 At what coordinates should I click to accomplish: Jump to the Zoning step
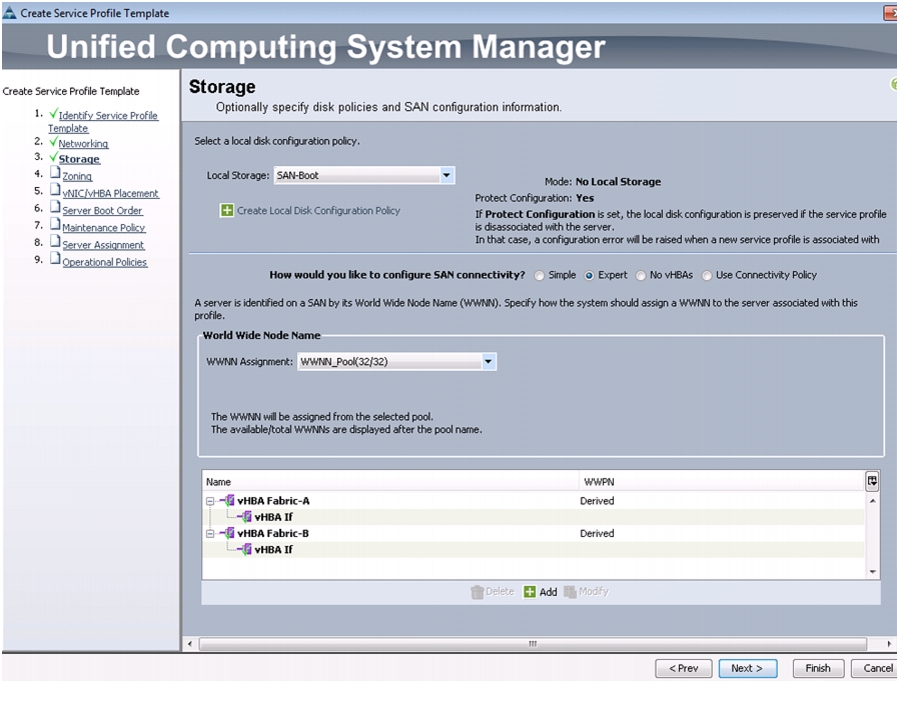click(x=77, y=176)
